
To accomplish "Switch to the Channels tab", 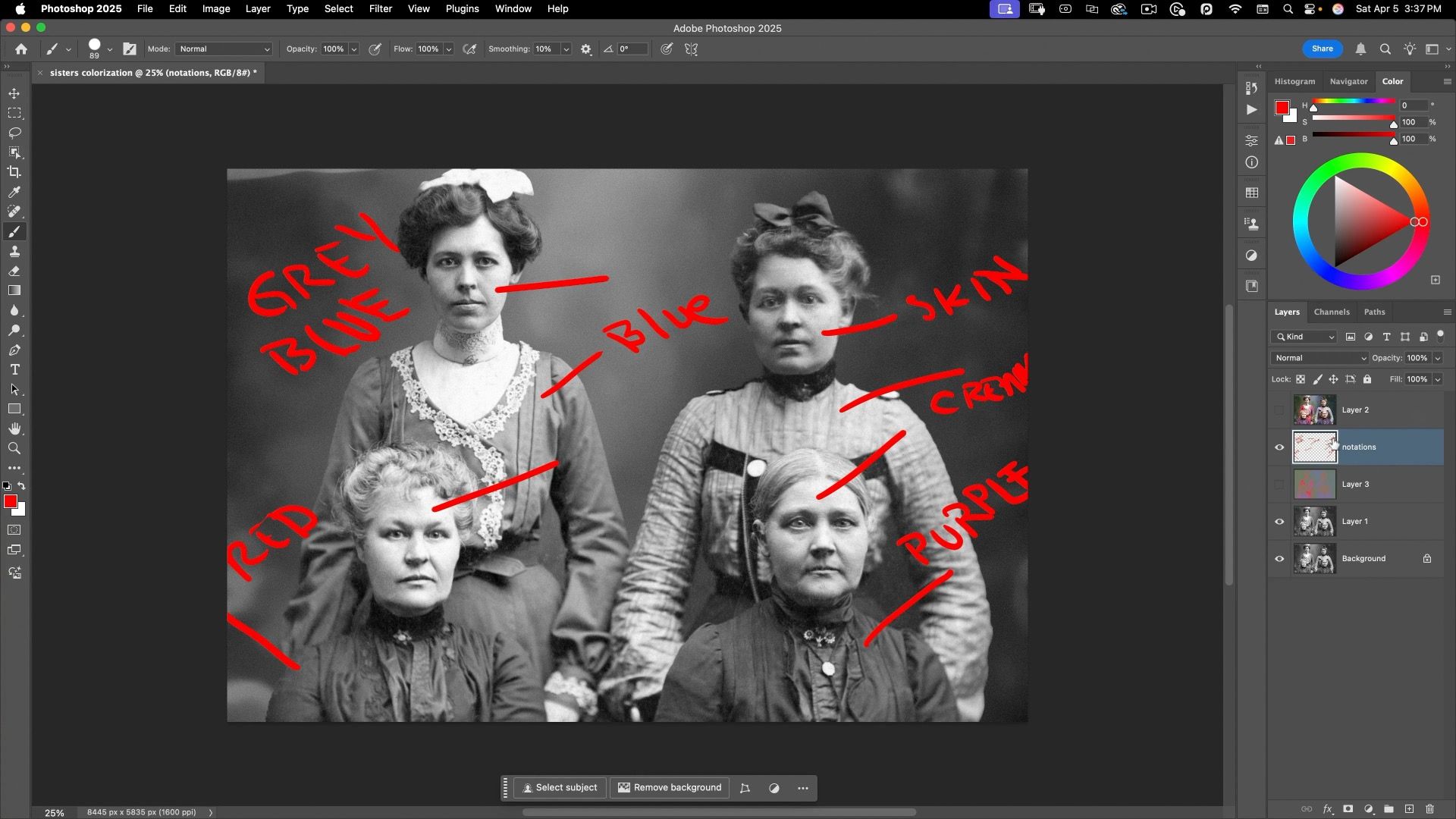I will pos(1331,312).
